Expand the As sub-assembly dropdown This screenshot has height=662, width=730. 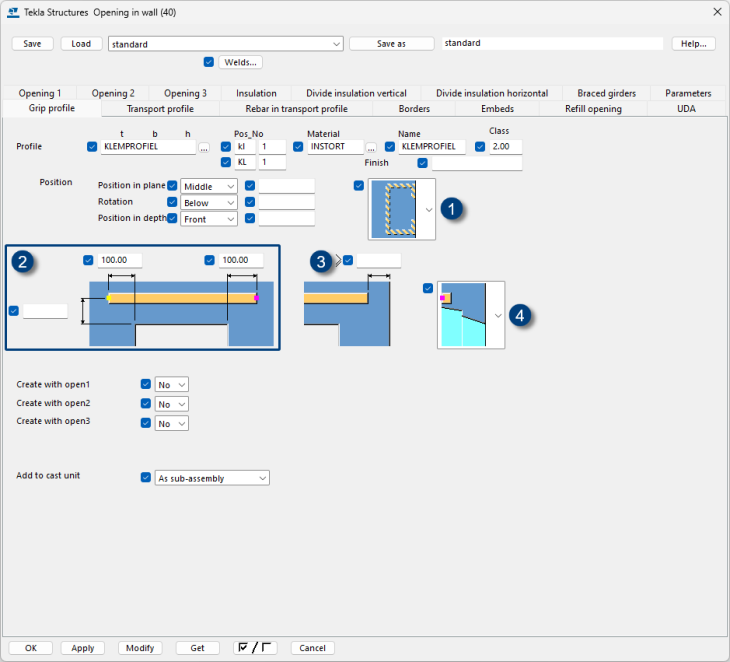[213, 478]
